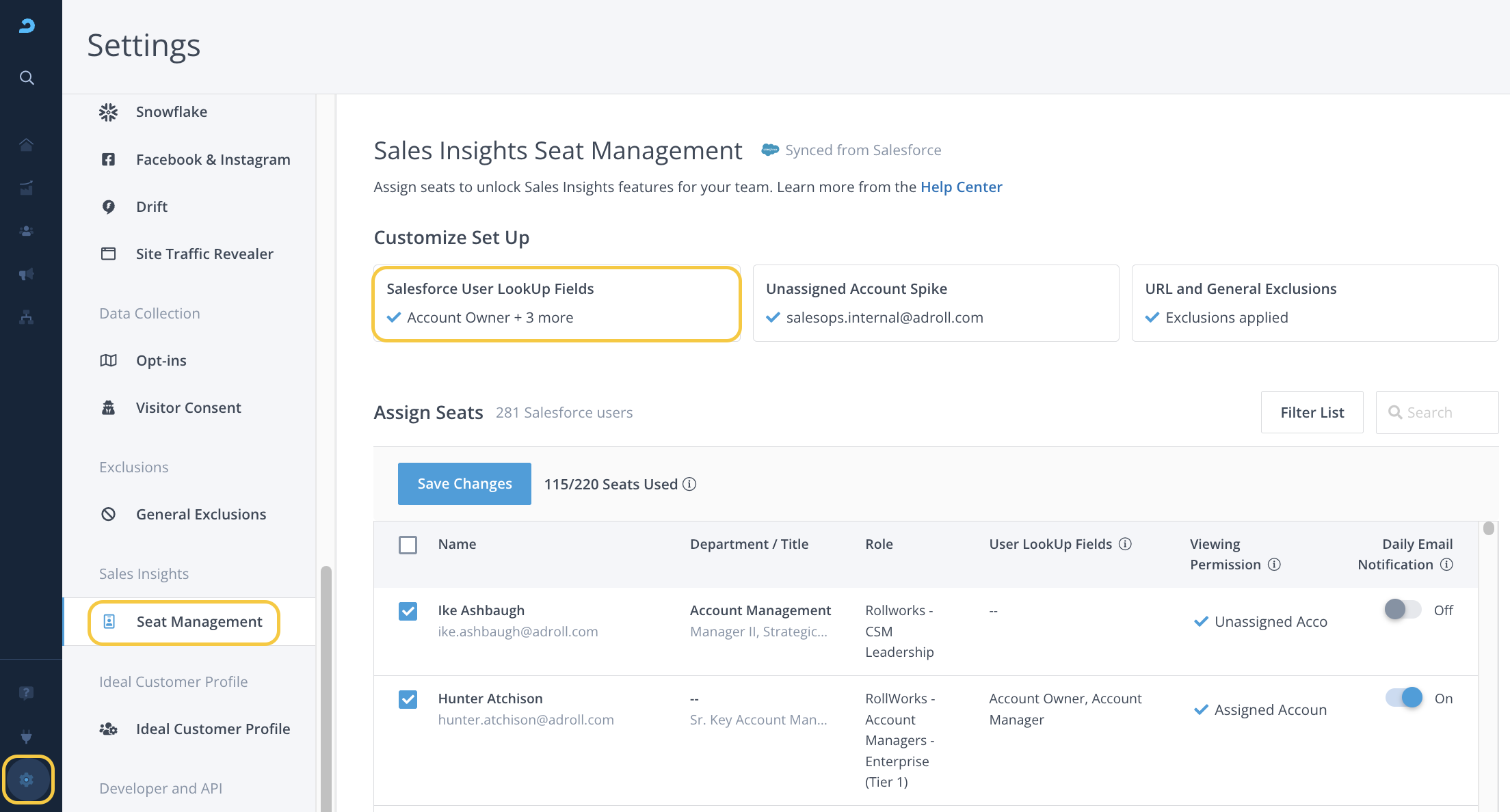1510x812 pixels.
Task: Open the Site Traffic Revealer menu item
Action: point(204,254)
